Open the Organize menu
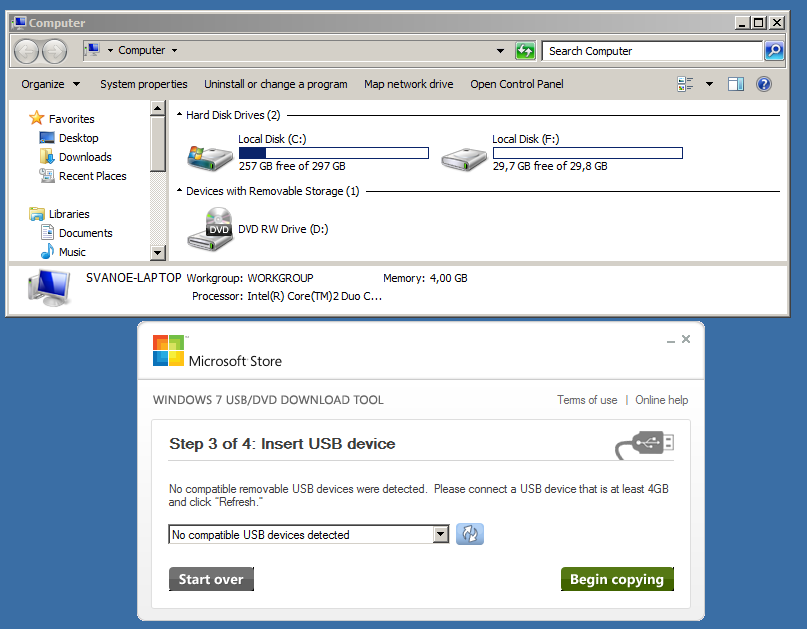This screenshot has width=807, height=629. (x=50, y=84)
